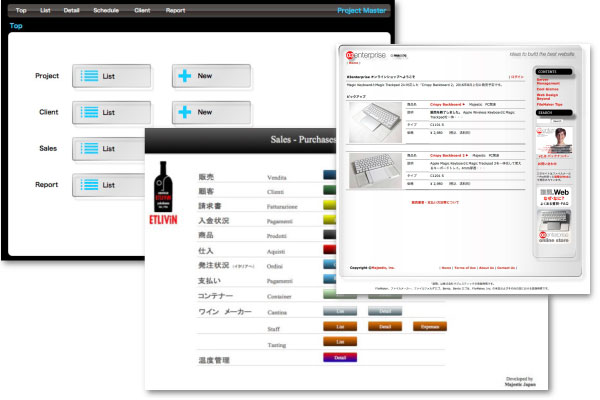
Task: Click the gray List button for Cantina
Action: [x=340, y=311]
